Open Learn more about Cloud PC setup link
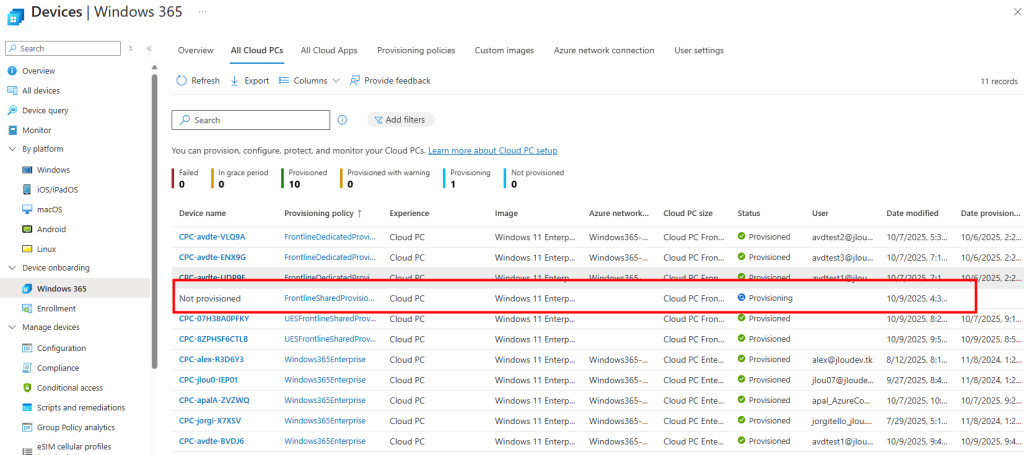This screenshot has width=1024, height=455. (492, 151)
